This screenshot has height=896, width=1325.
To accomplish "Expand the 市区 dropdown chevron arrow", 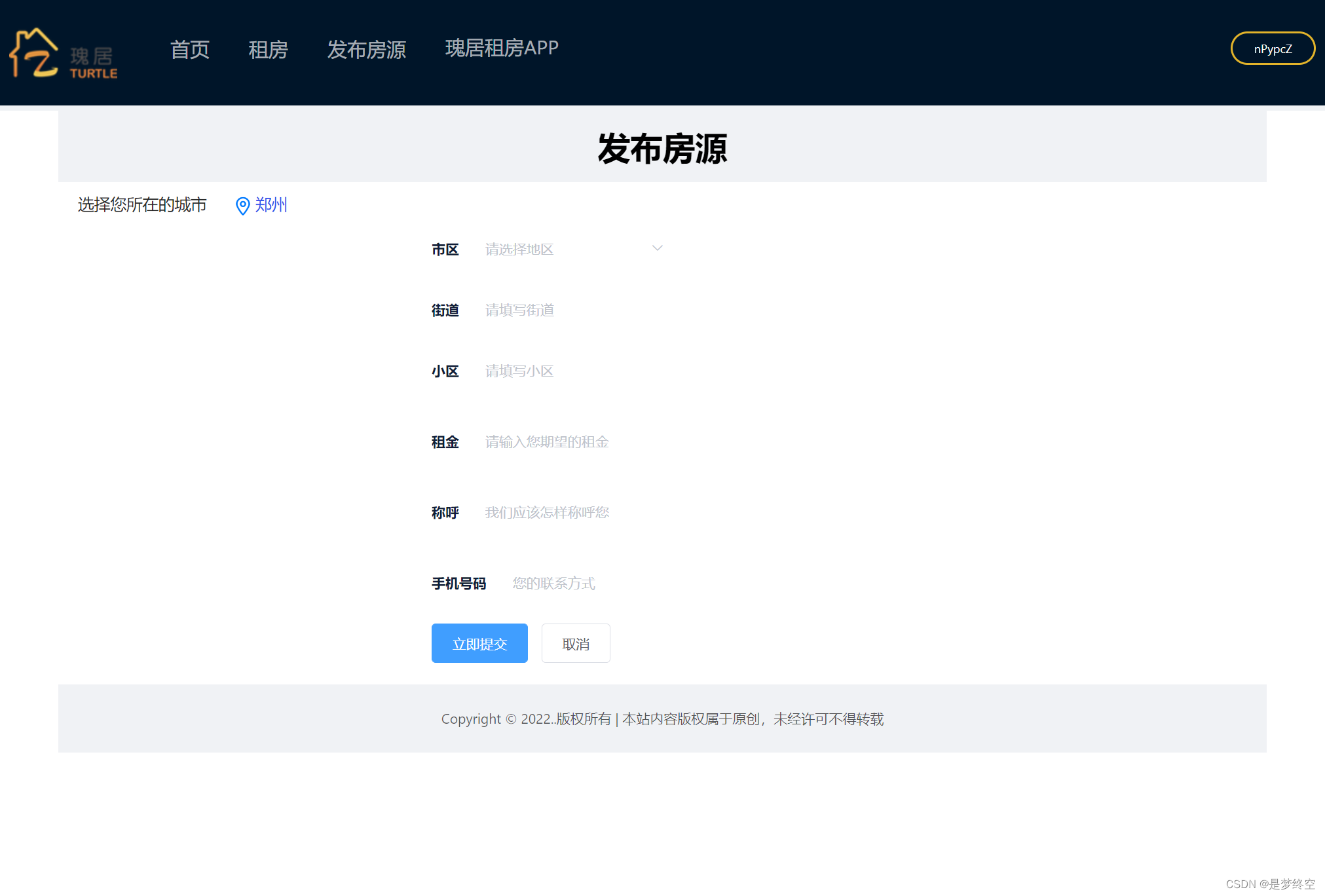I will [x=657, y=248].
